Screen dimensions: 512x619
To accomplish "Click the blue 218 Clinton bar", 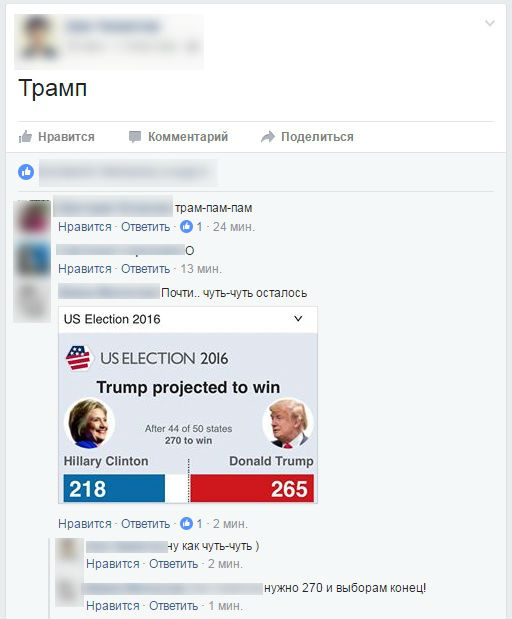I will (114, 488).
